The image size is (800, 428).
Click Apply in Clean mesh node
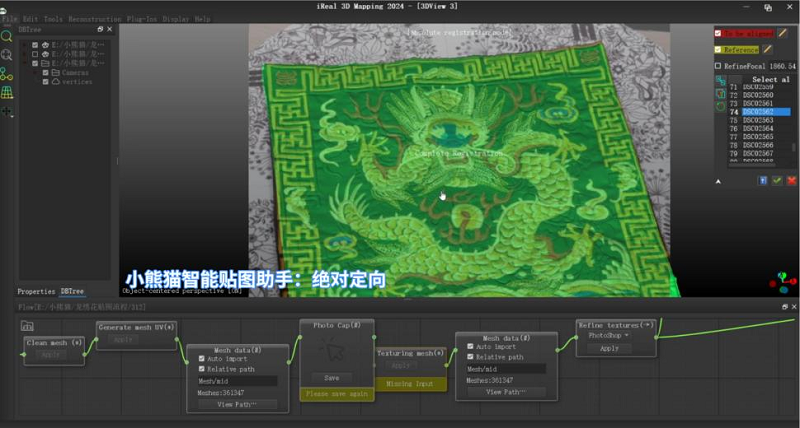click(51, 355)
